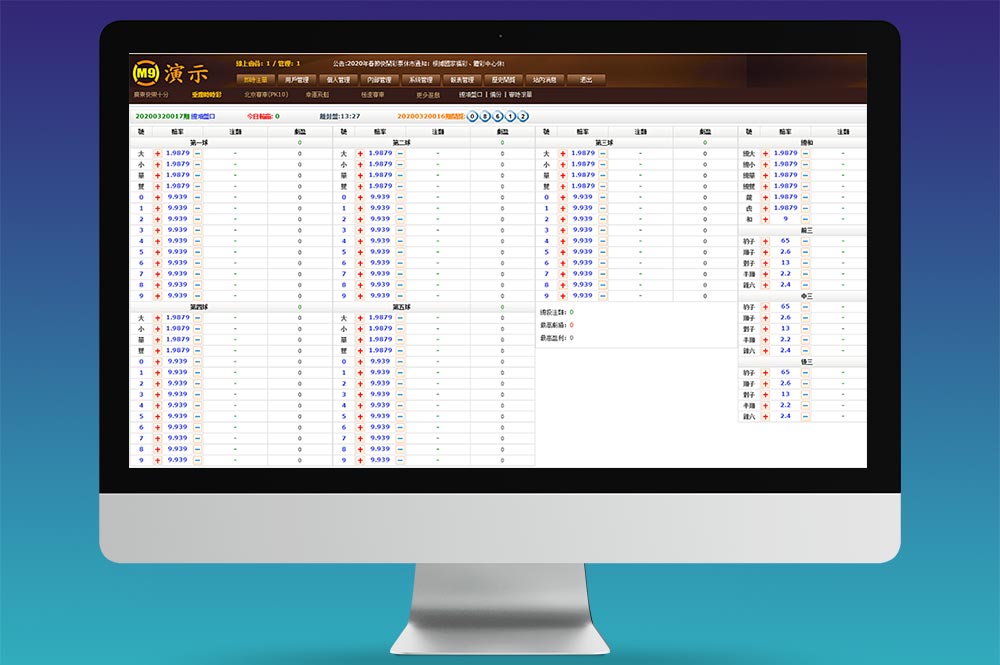Open the 系統管理 menu

(421, 80)
